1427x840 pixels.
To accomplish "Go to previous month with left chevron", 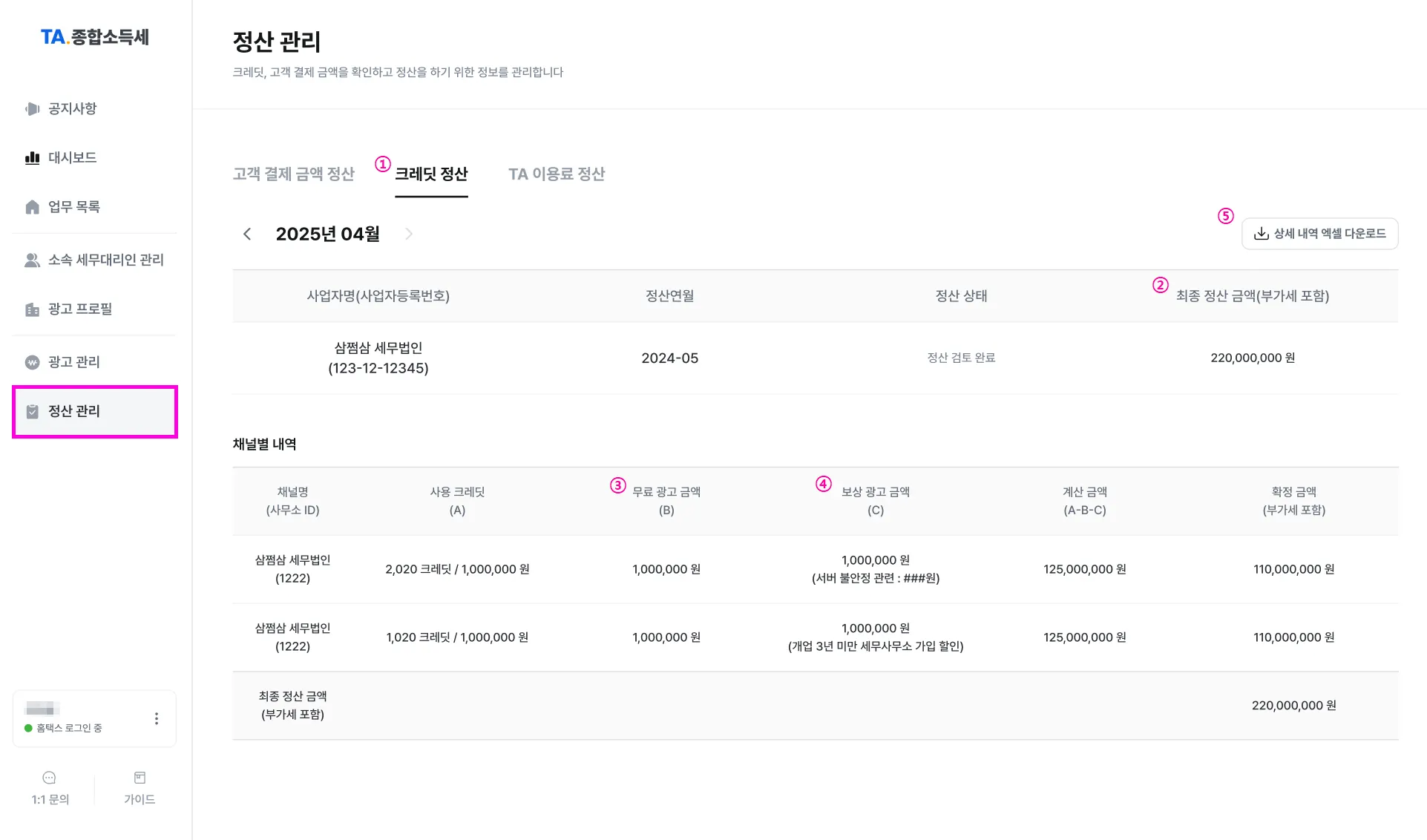I will tap(247, 234).
